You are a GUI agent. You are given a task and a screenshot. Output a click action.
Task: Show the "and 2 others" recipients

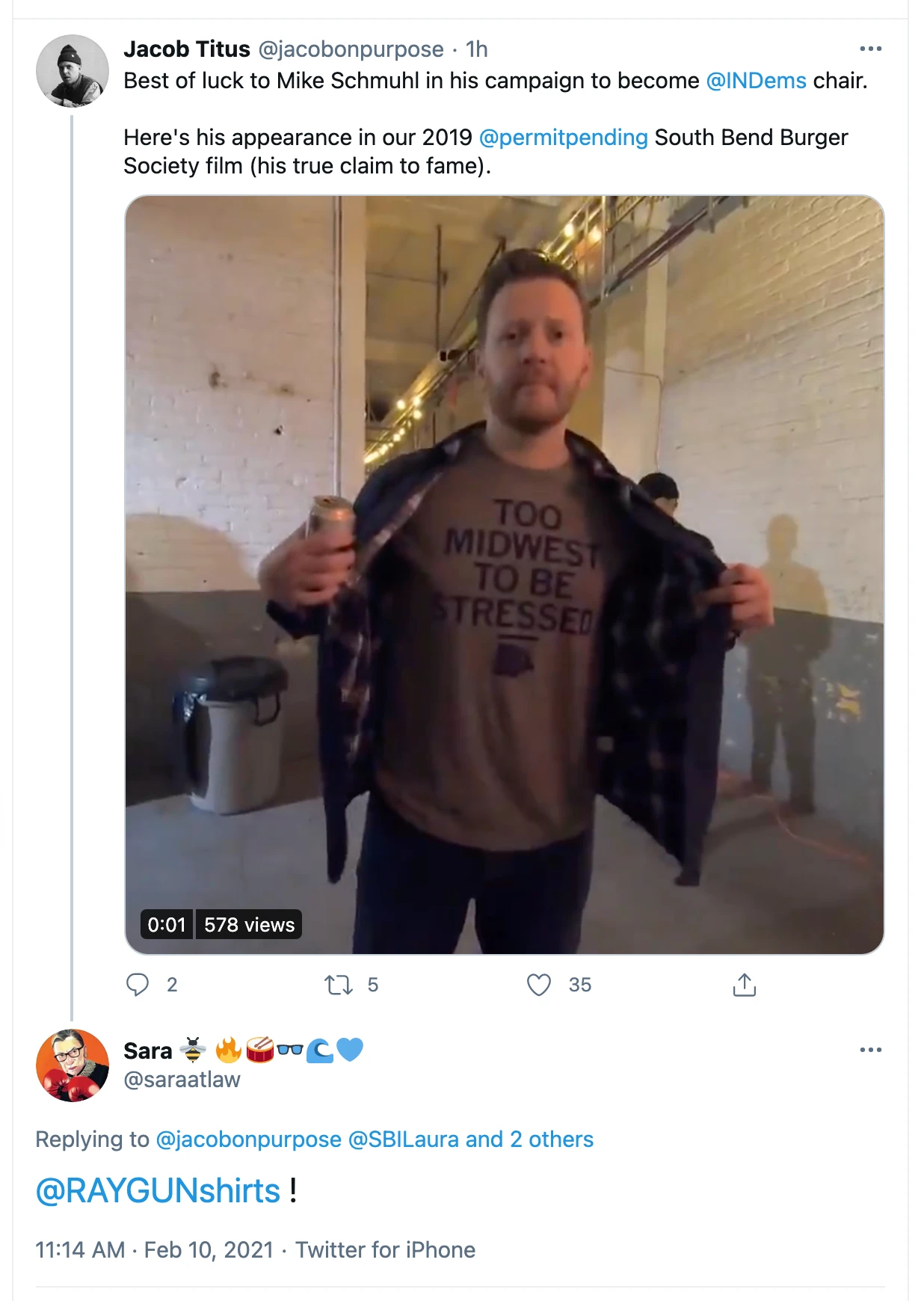[529, 1139]
